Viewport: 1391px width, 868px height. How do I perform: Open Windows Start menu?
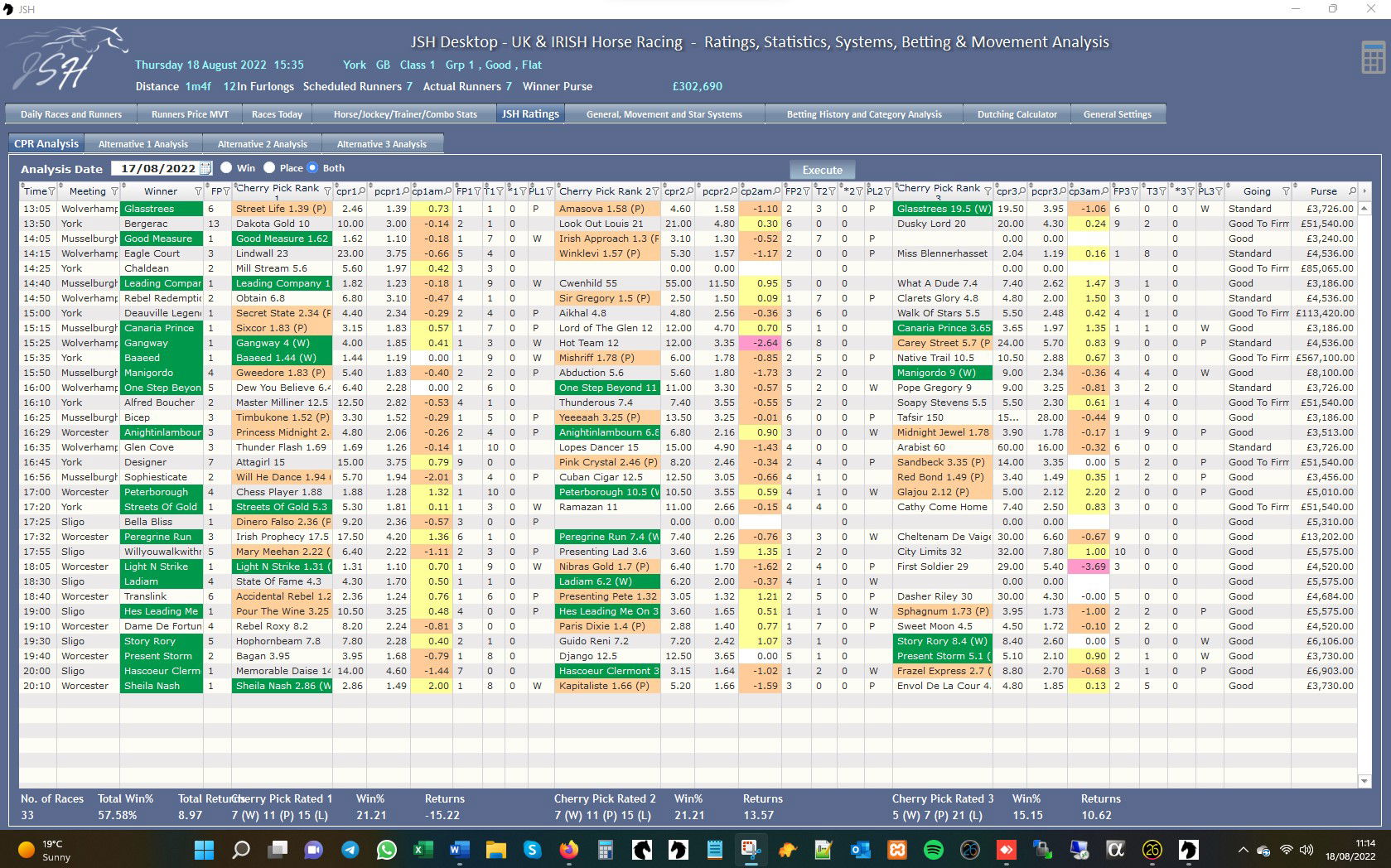(204, 850)
